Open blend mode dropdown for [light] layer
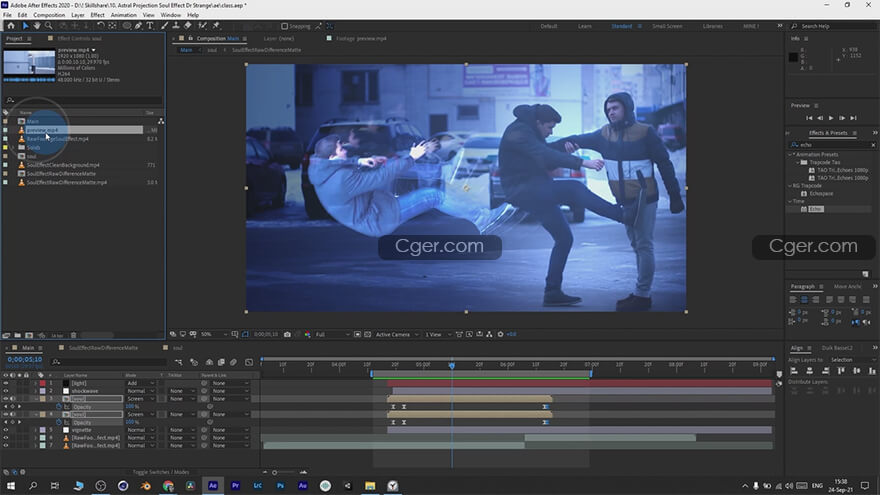Screen dimensions: 880x495 click(140, 383)
